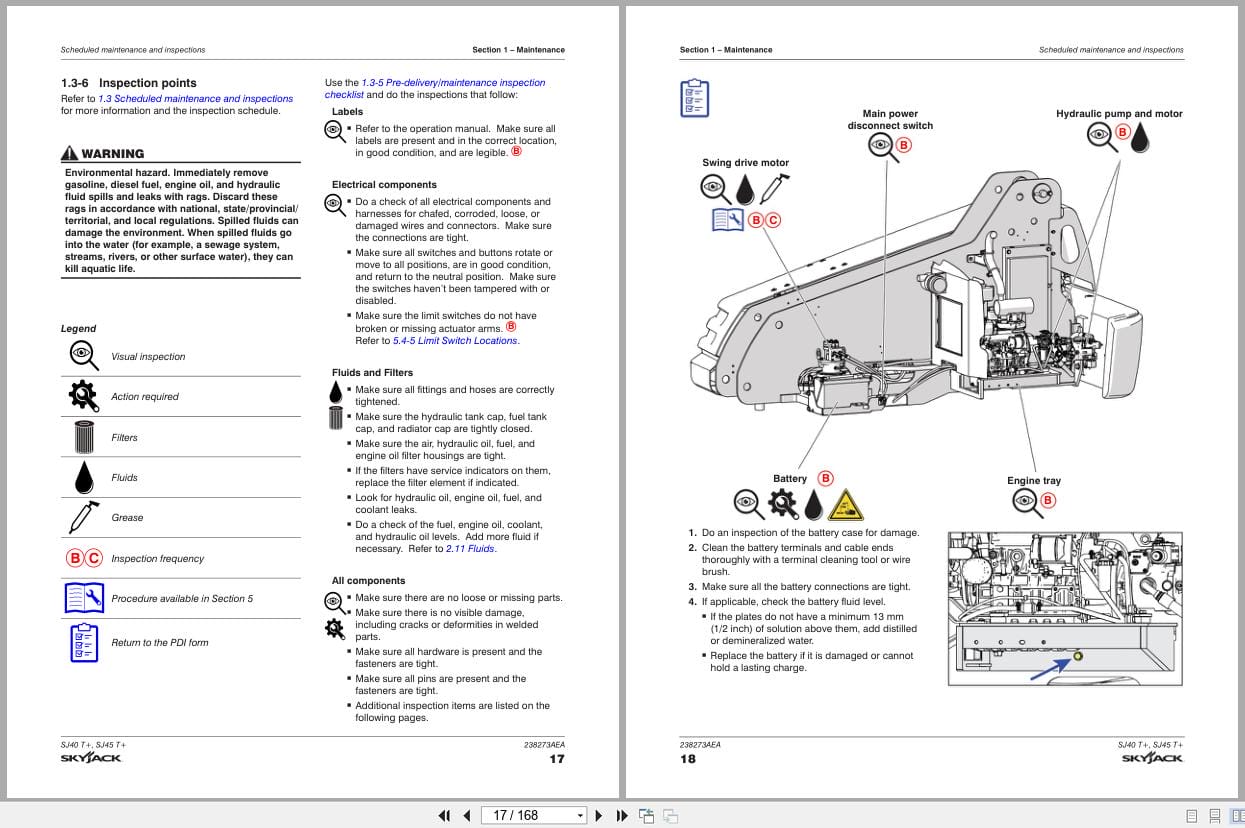
Task: Switch to two-page facing layout
Action: click(x=1237, y=816)
